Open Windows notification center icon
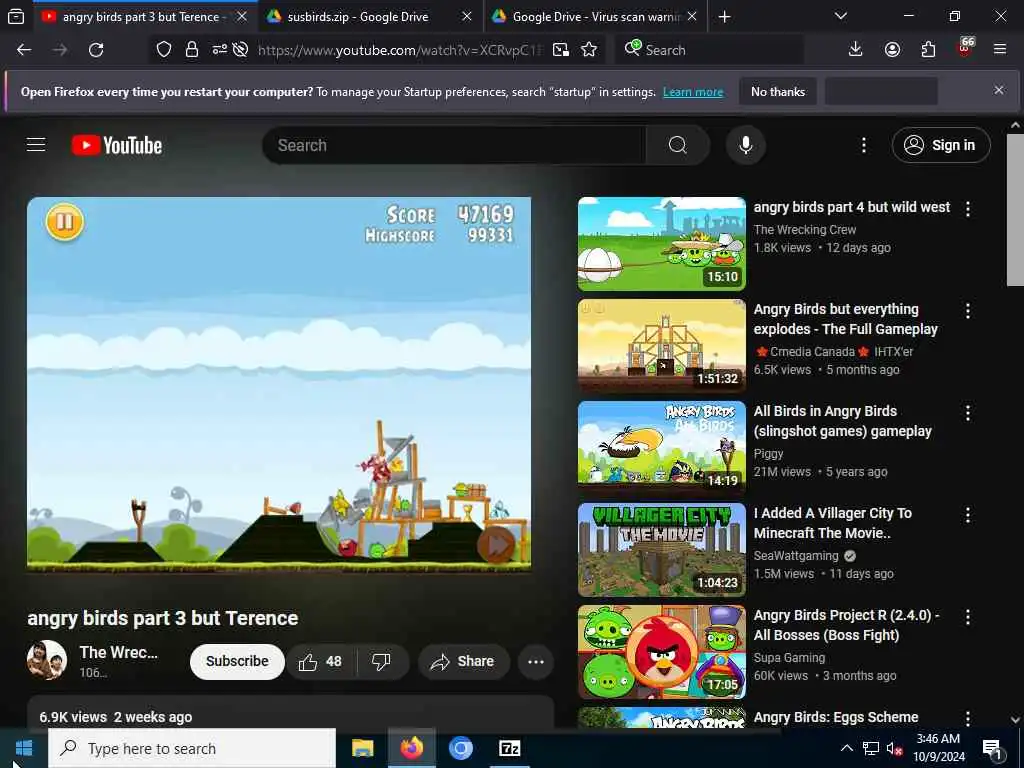This screenshot has height=768, width=1024. (992, 749)
